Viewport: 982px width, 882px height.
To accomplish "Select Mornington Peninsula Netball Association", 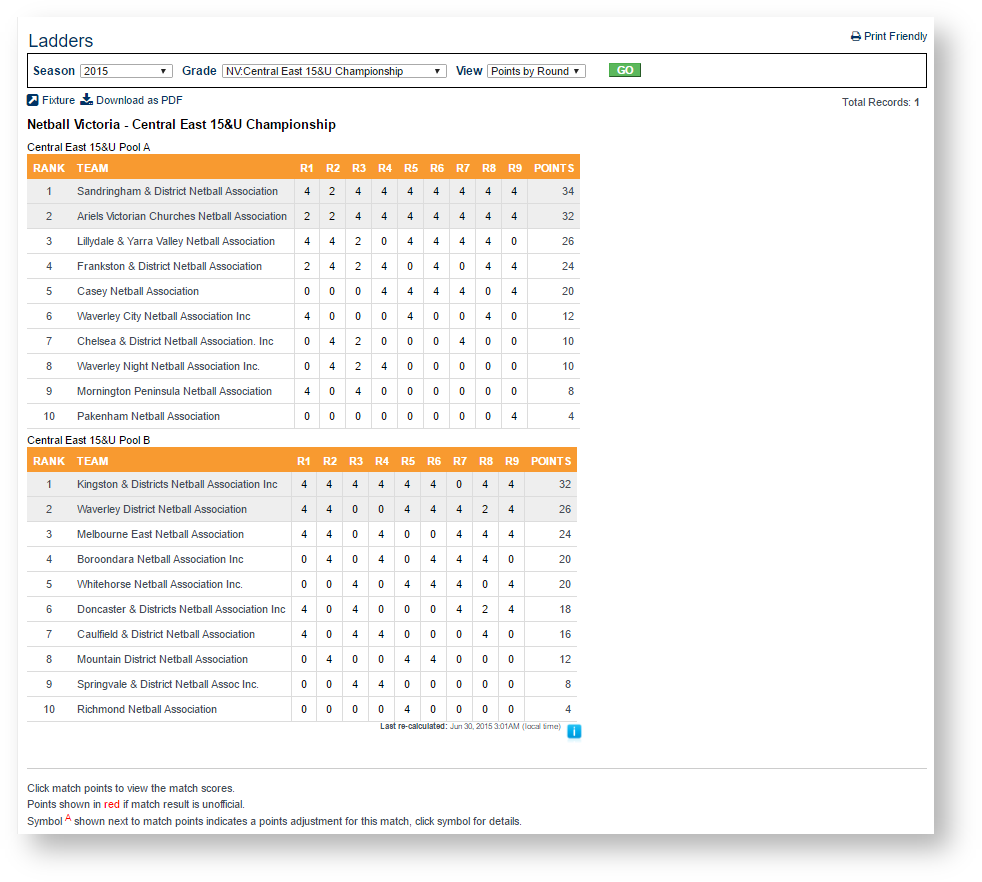I will 174,392.
